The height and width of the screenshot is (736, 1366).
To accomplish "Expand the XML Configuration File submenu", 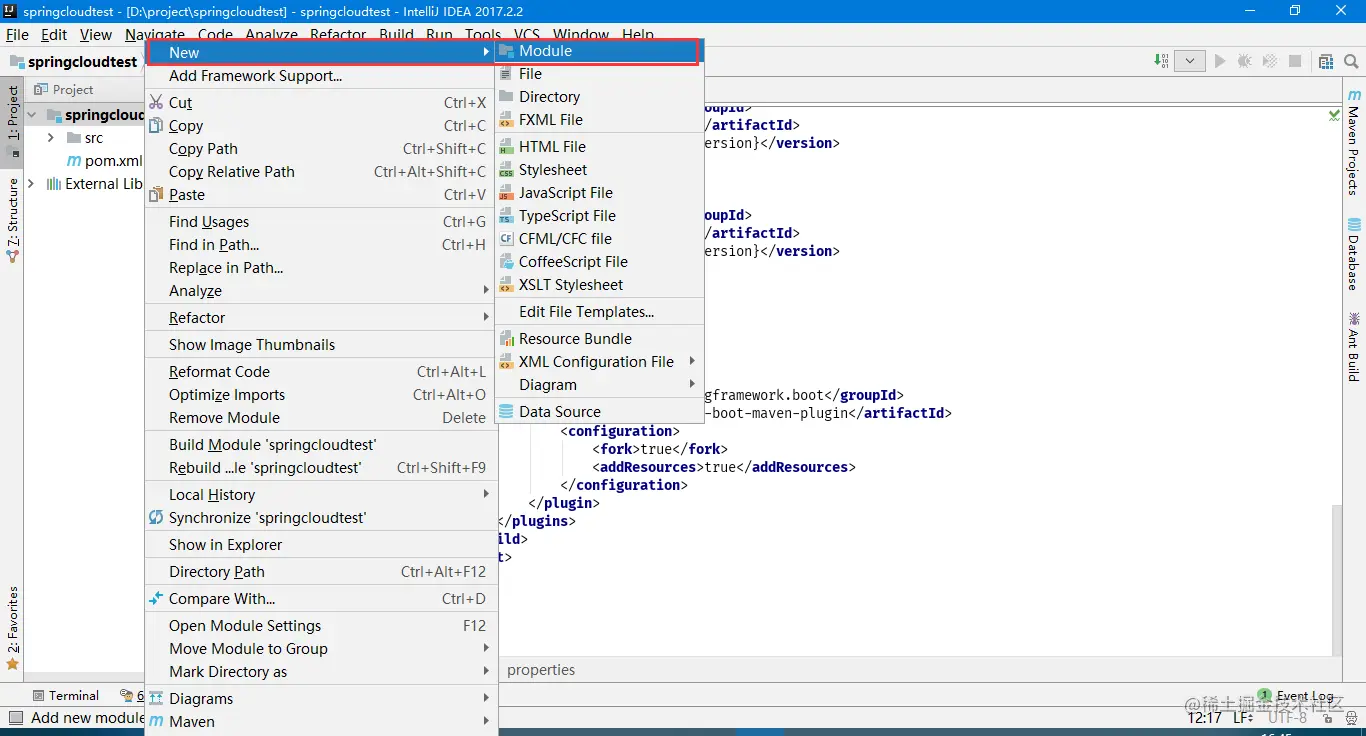I will pos(600,362).
